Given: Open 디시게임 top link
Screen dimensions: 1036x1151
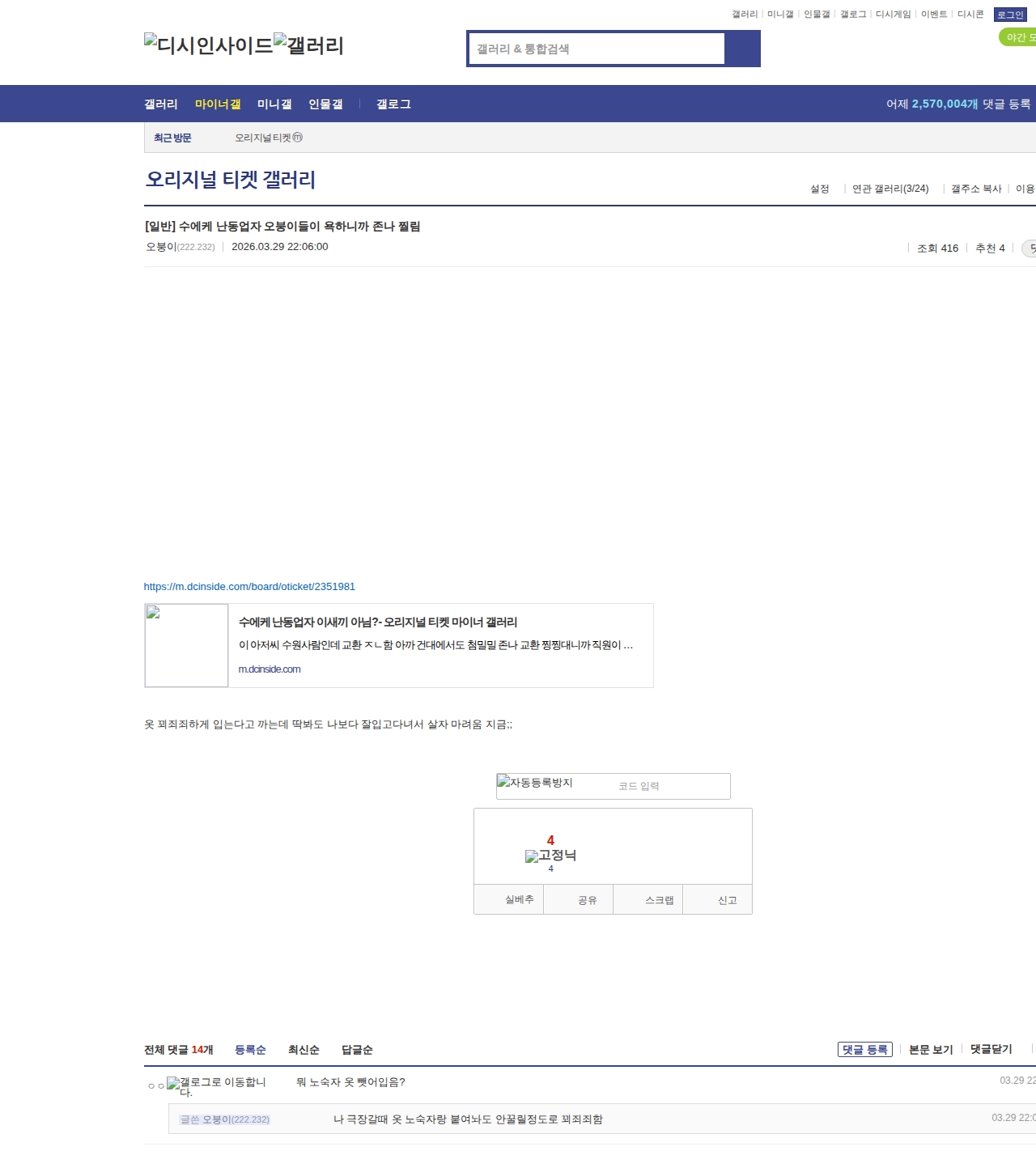Looking at the screenshot, I should coord(894,15).
